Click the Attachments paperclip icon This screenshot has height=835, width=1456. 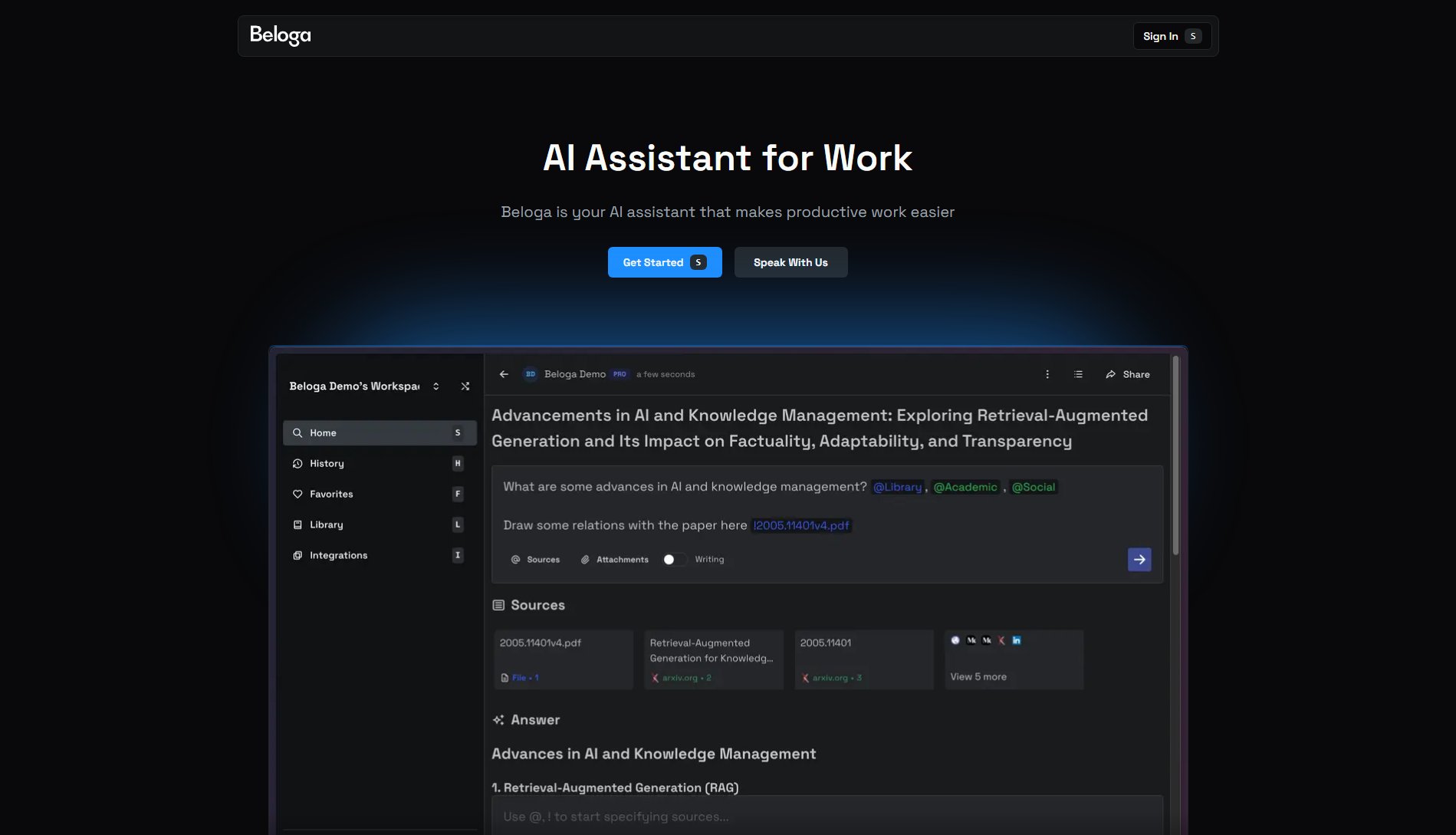[x=585, y=560]
